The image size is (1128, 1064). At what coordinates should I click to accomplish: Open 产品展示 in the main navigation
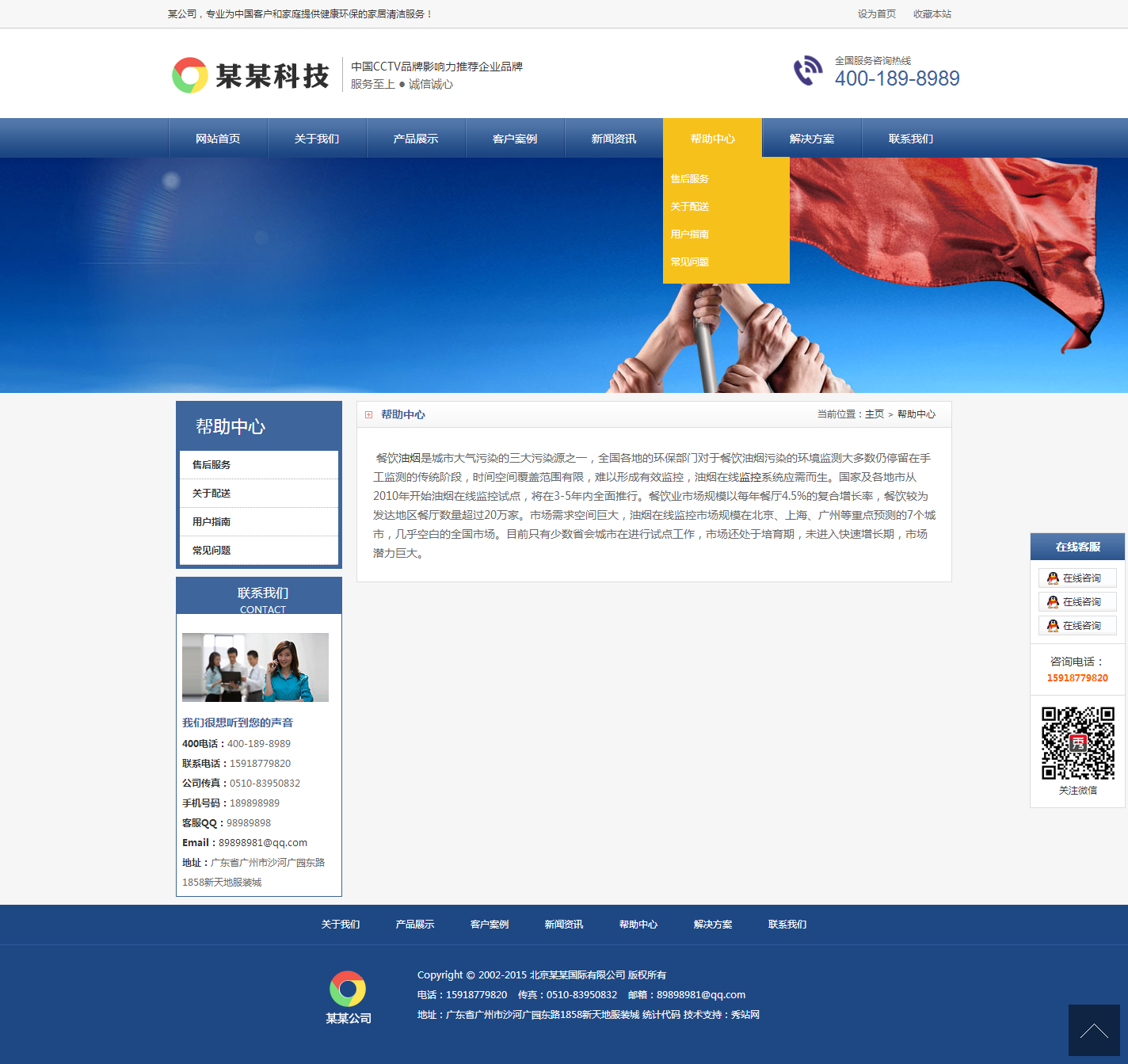[415, 139]
